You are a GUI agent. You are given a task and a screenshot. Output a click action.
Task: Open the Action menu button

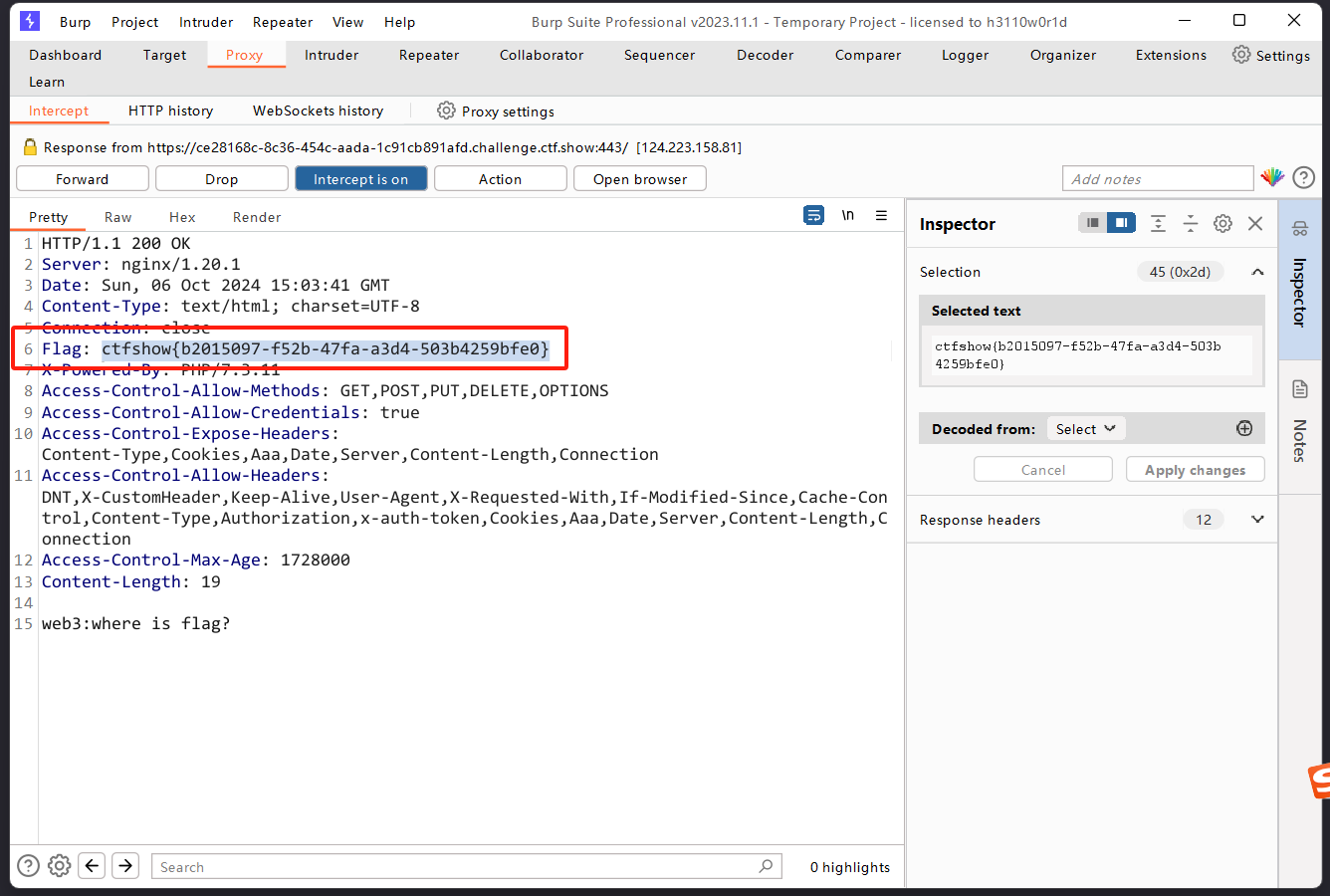coord(501,178)
